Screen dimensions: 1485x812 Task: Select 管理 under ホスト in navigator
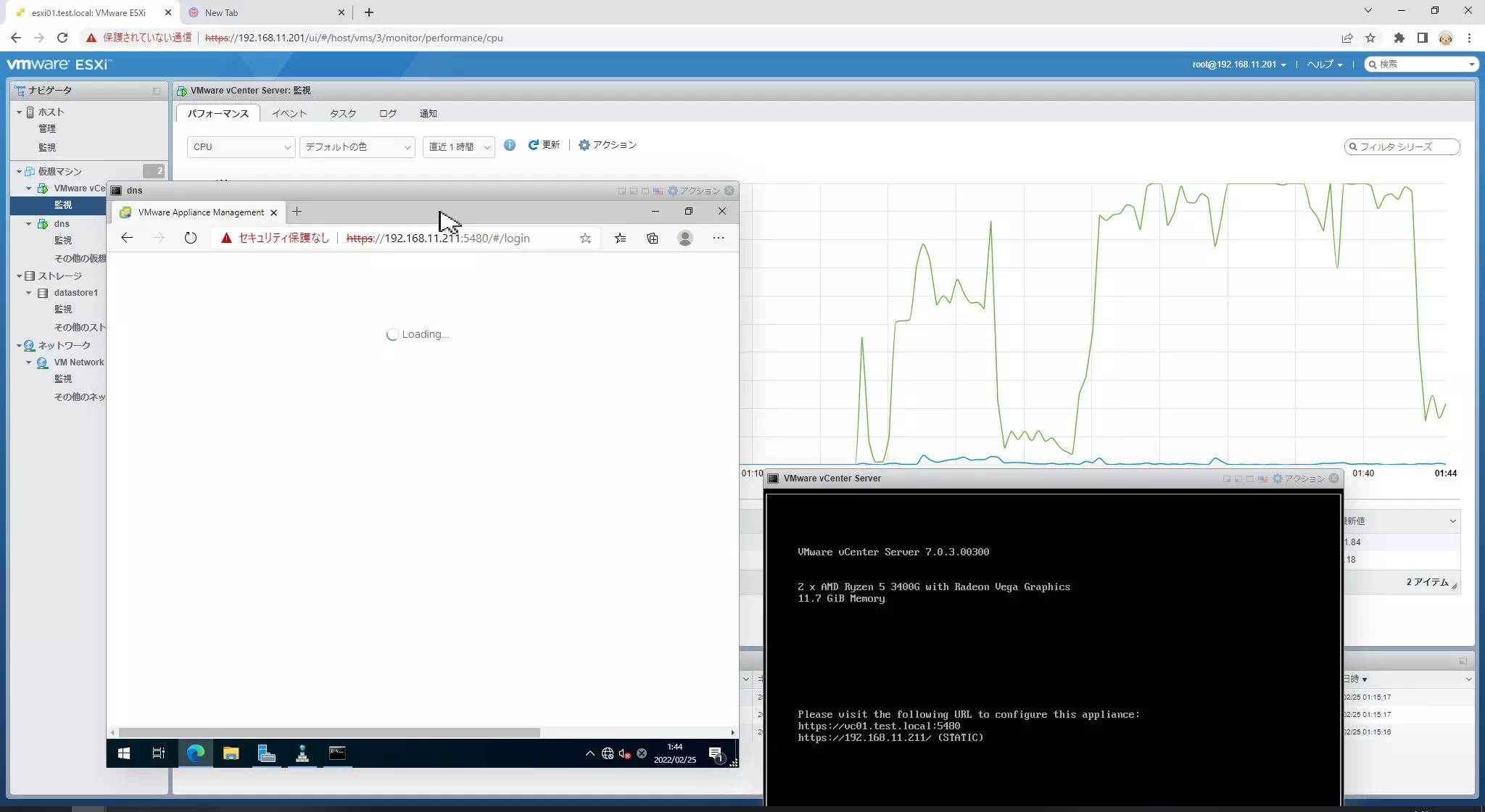(47, 128)
